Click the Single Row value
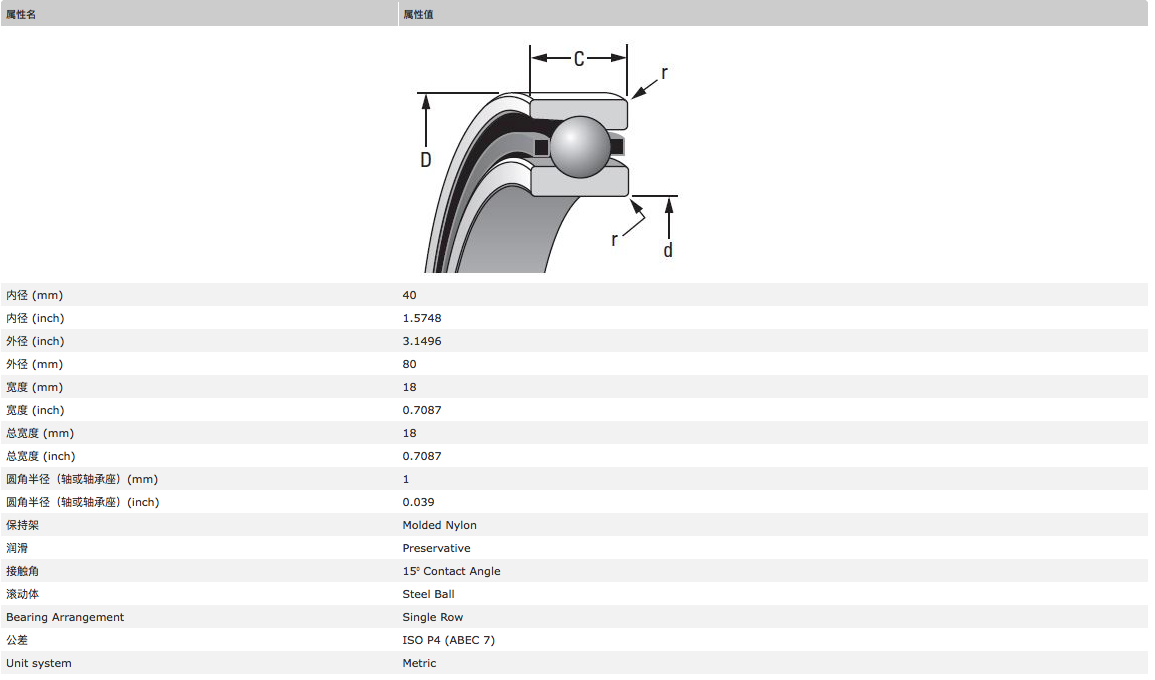This screenshot has height=680, width=1155. click(433, 617)
